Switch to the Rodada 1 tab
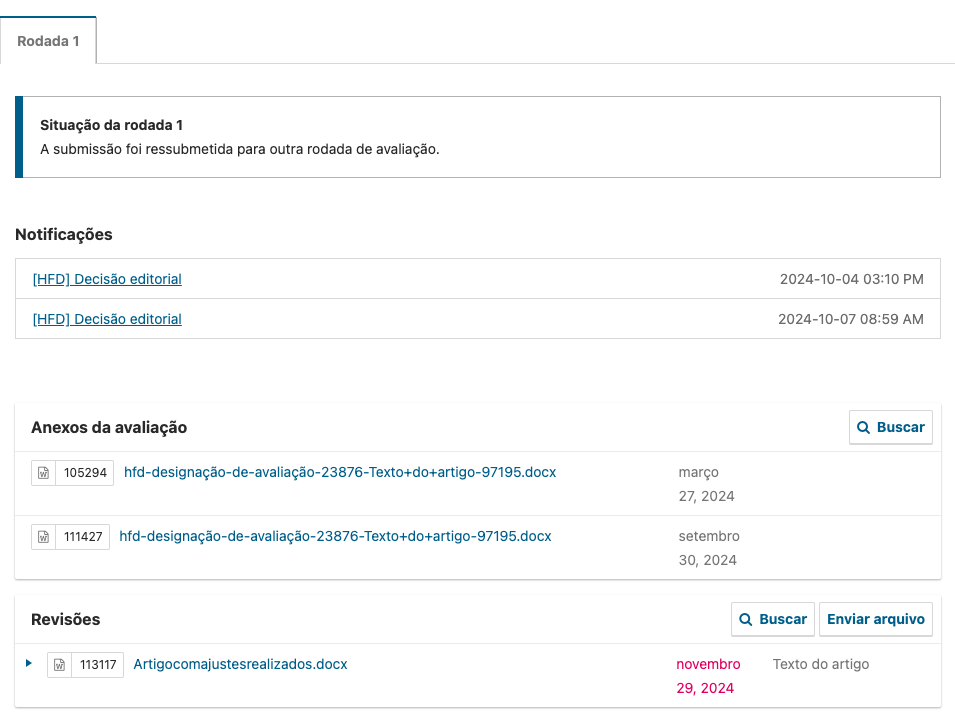955x720 pixels. point(48,42)
